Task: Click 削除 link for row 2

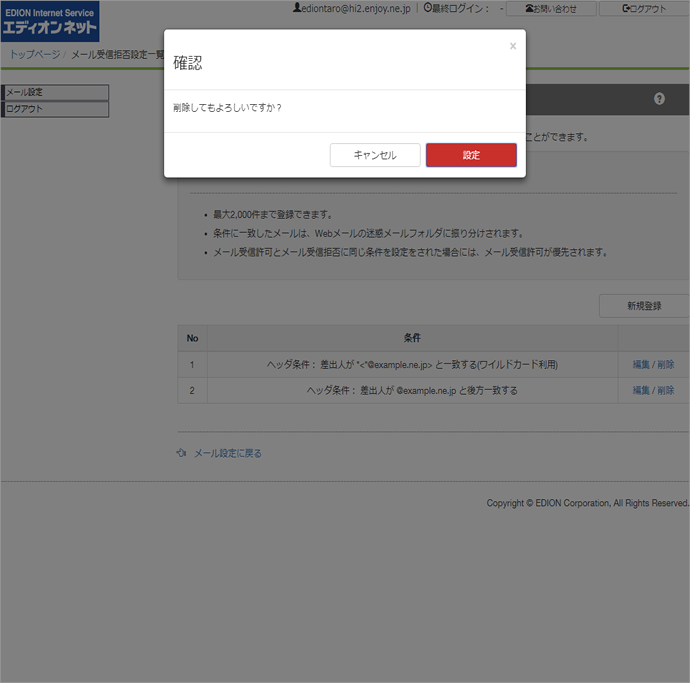Action: [x=666, y=390]
